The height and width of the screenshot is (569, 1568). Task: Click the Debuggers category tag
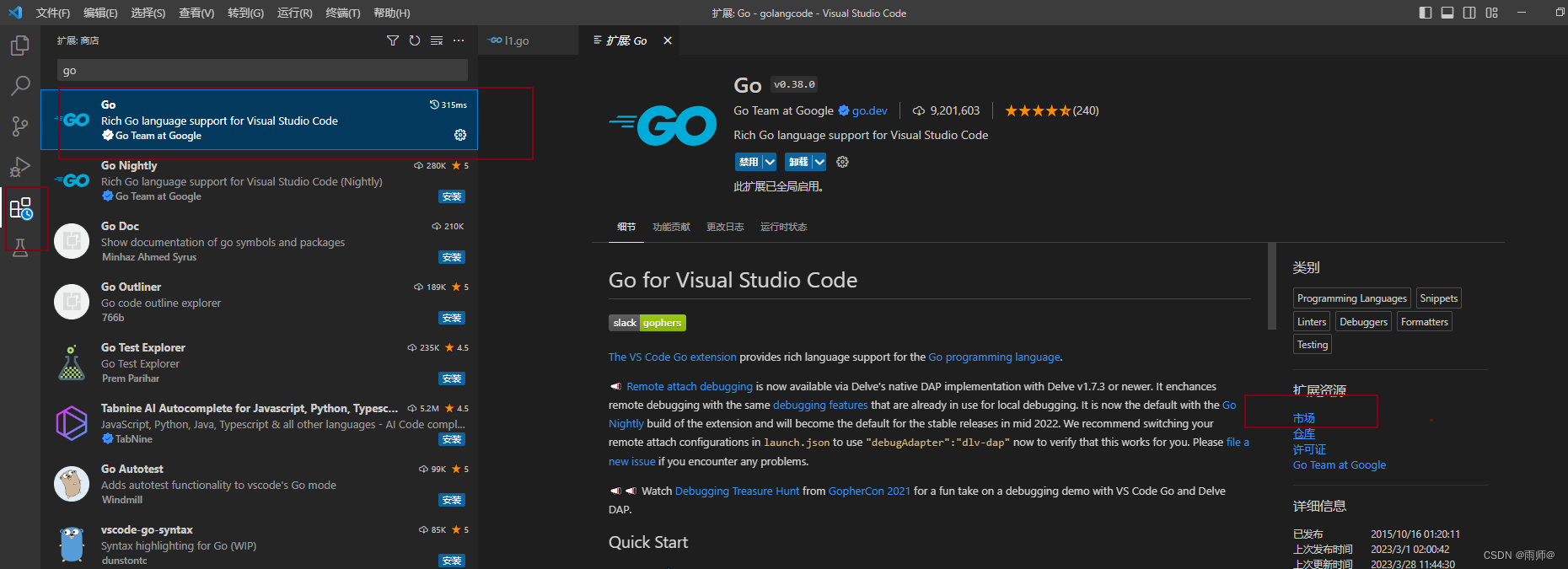tap(1363, 322)
